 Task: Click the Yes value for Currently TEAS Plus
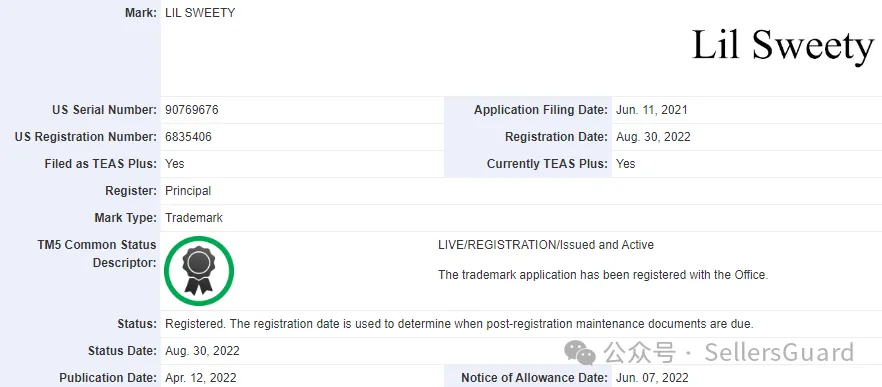click(626, 164)
